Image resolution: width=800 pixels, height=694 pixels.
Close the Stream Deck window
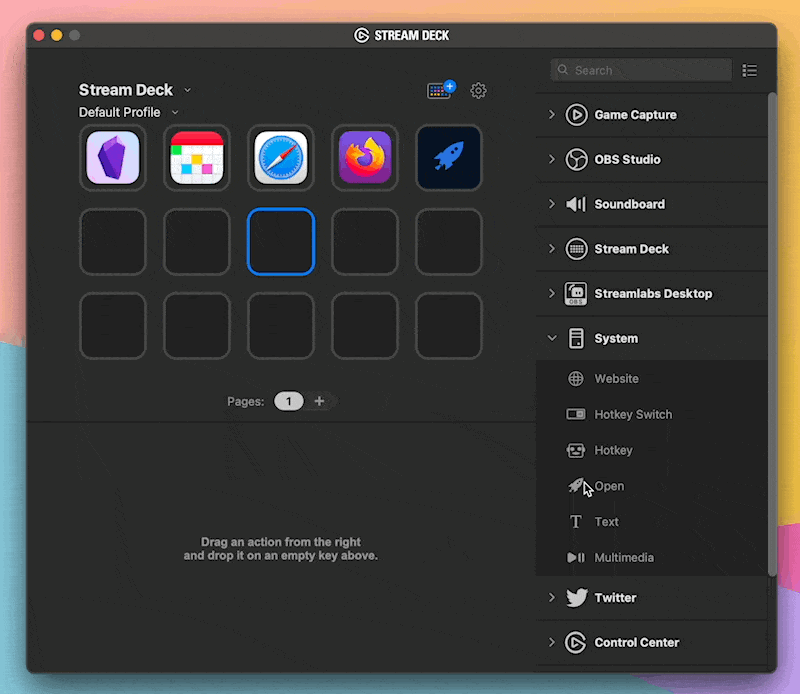coord(39,35)
